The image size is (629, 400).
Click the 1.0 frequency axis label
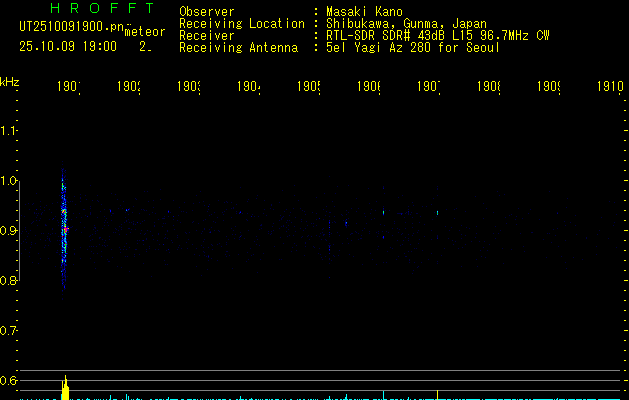(x=9, y=181)
